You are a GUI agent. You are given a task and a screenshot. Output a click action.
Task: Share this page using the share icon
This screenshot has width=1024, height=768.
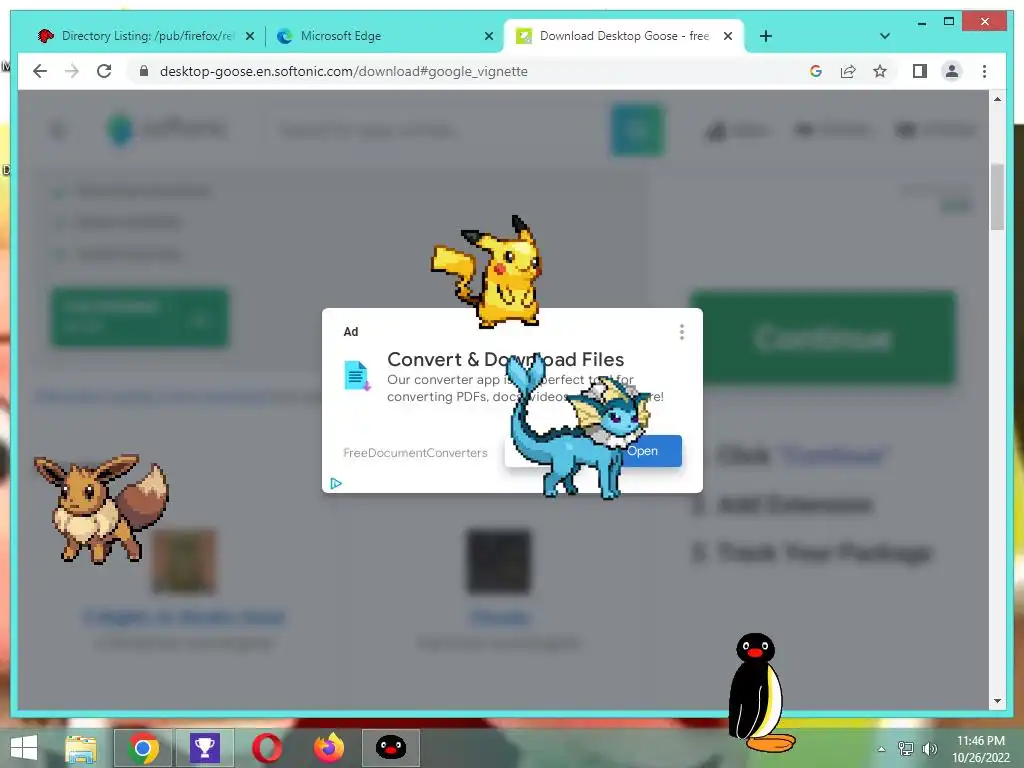point(848,71)
